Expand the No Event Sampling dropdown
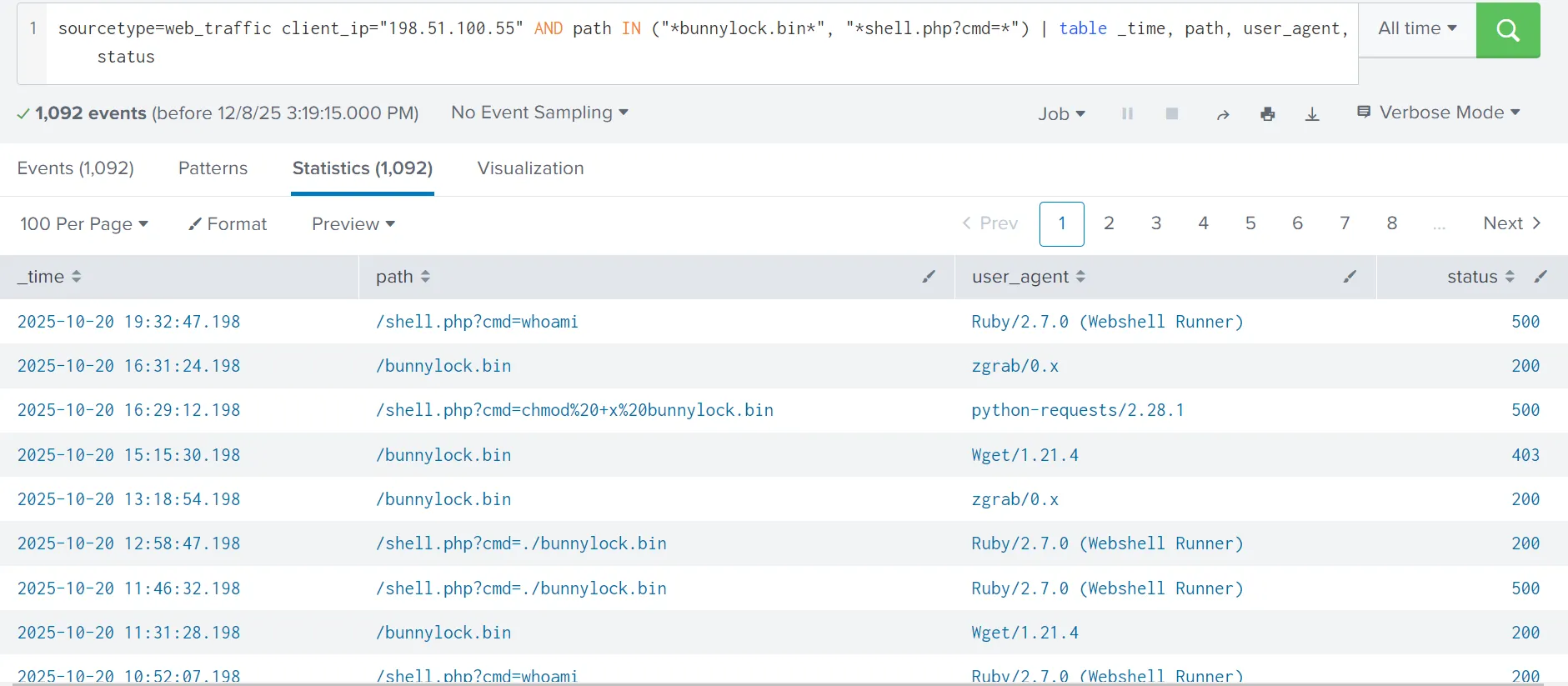 539,113
